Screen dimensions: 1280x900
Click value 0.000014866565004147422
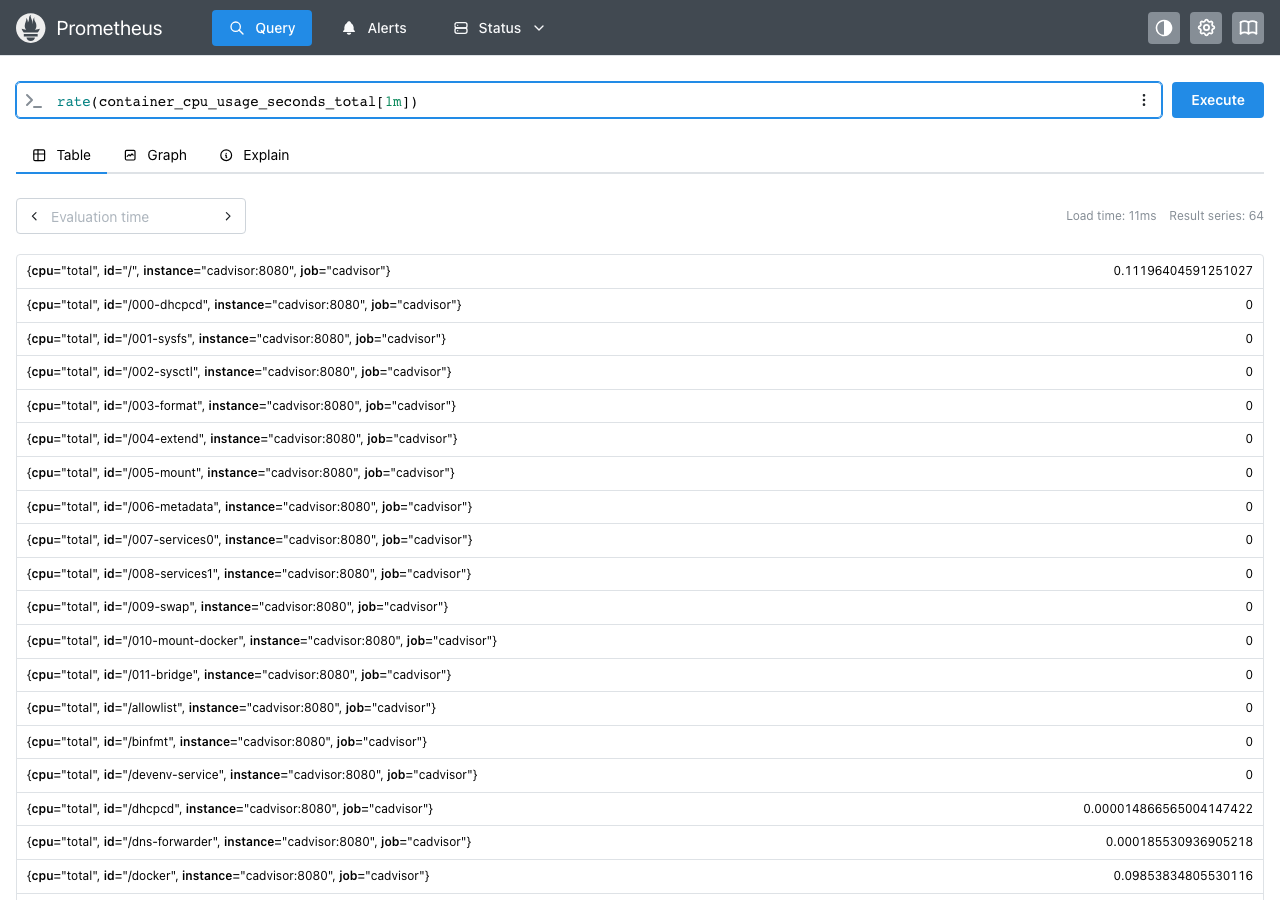point(1168,808)
